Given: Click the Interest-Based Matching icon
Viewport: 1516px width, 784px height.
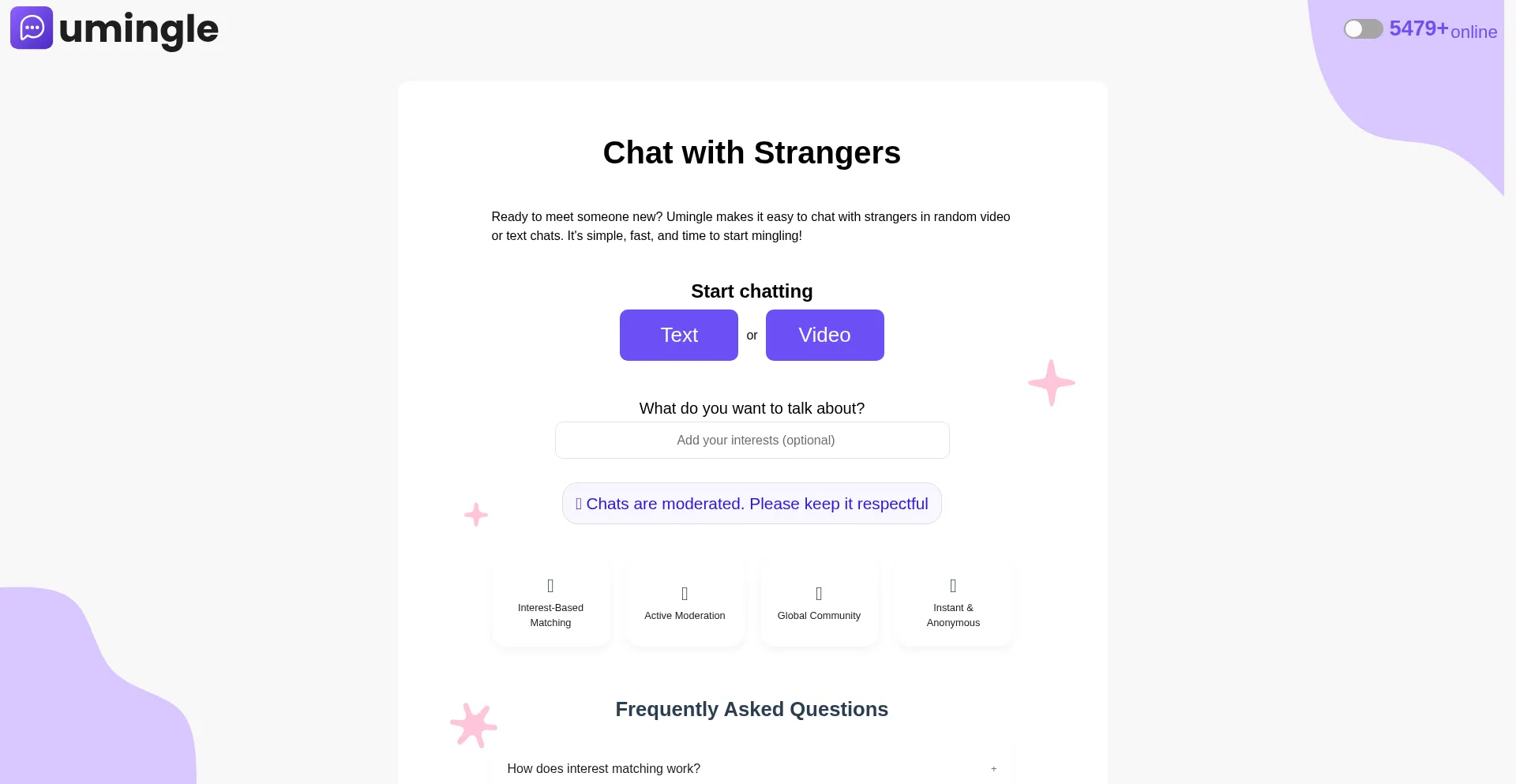Looking at the screenshot, I should coord(550,586).
